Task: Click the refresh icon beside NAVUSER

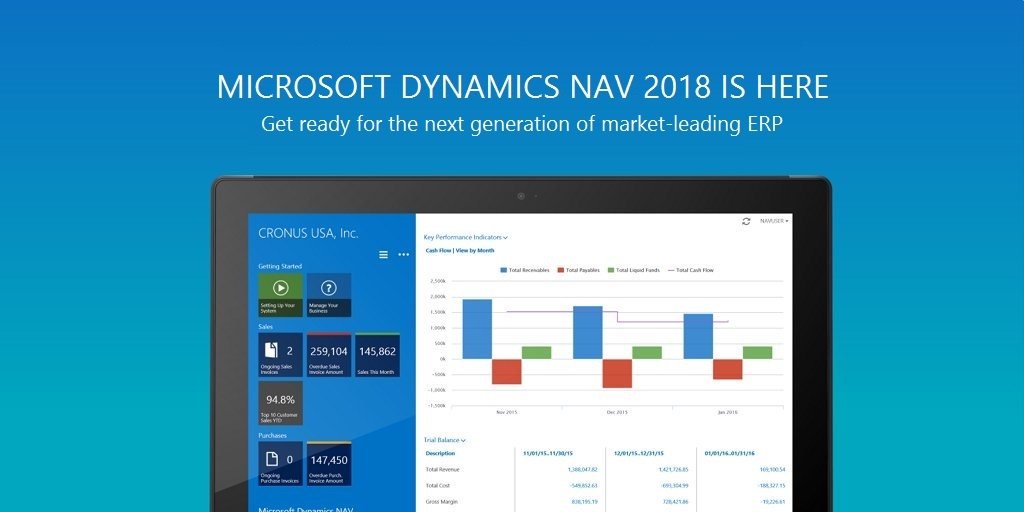Action: [746, 221]
